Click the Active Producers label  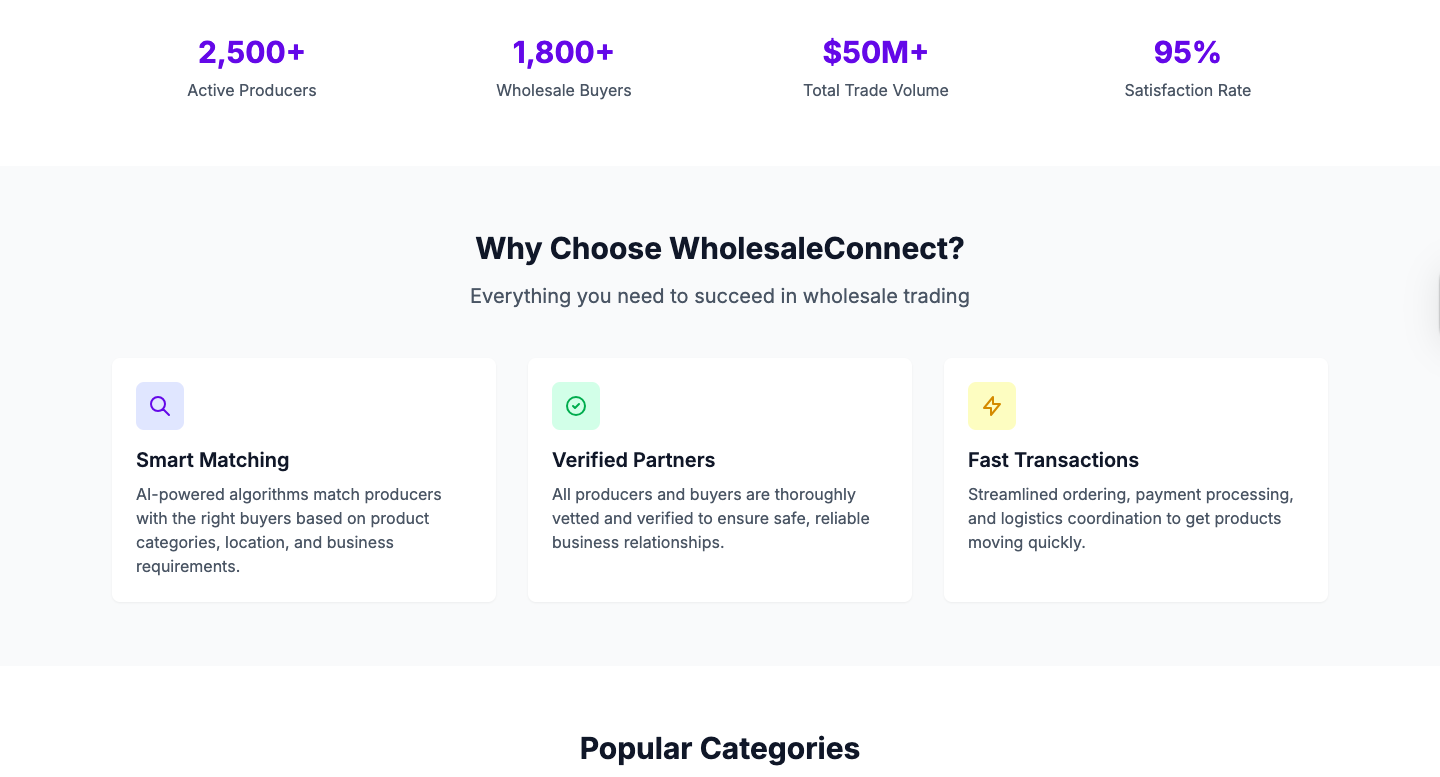click(x=252, y=90)
